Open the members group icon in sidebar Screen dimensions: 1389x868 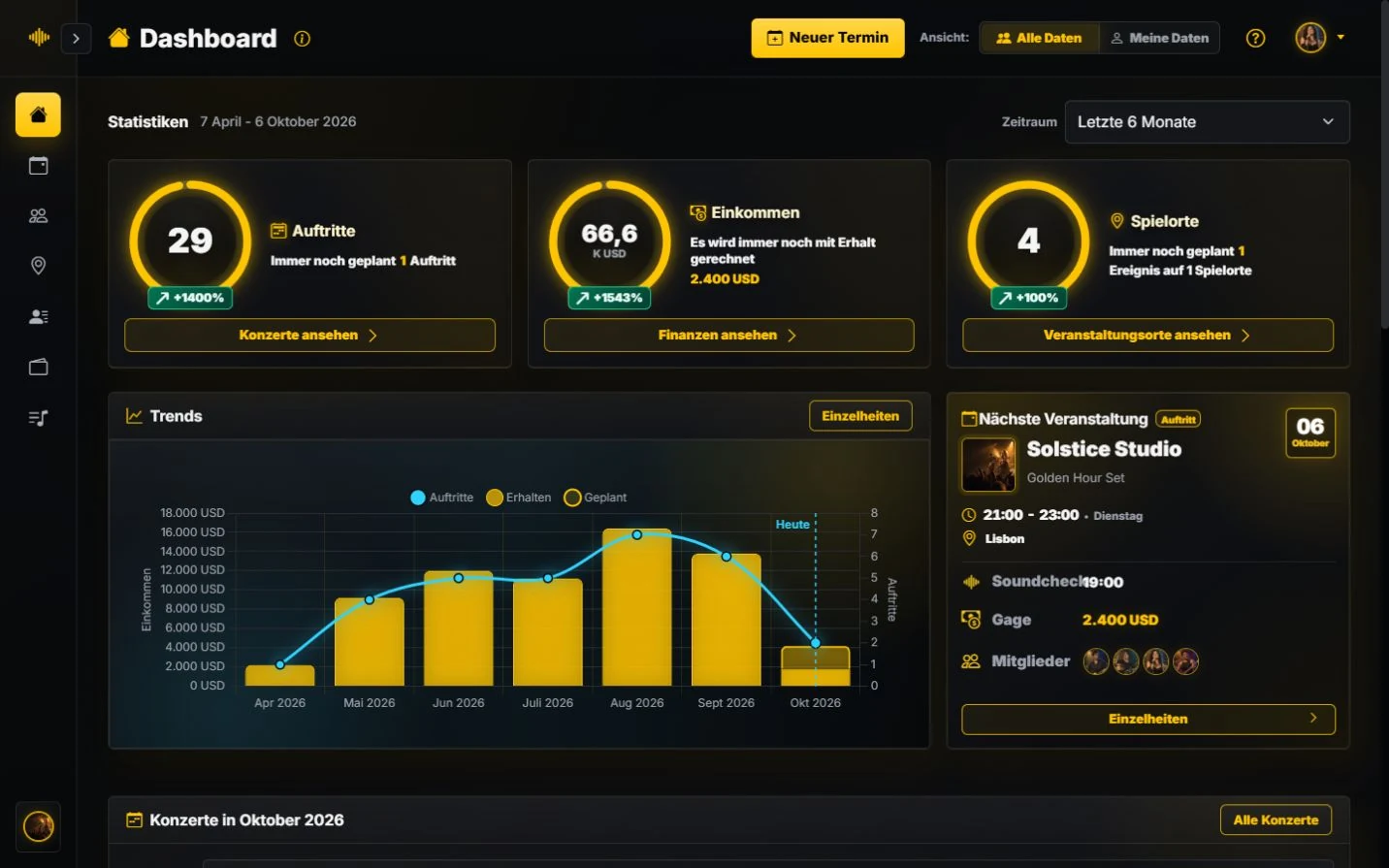(x=38, y=216)
